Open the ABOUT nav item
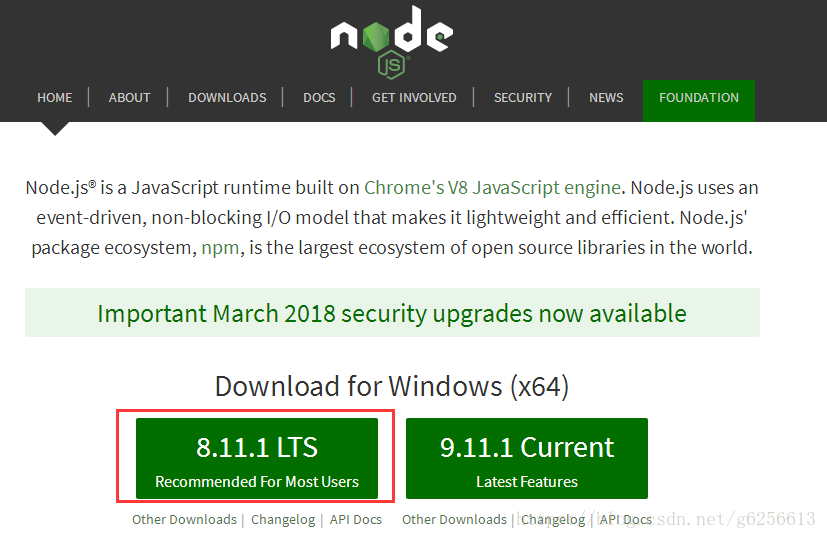Image resolution: width=827 pixels, height=539 pixels. (x=129, y=98)
